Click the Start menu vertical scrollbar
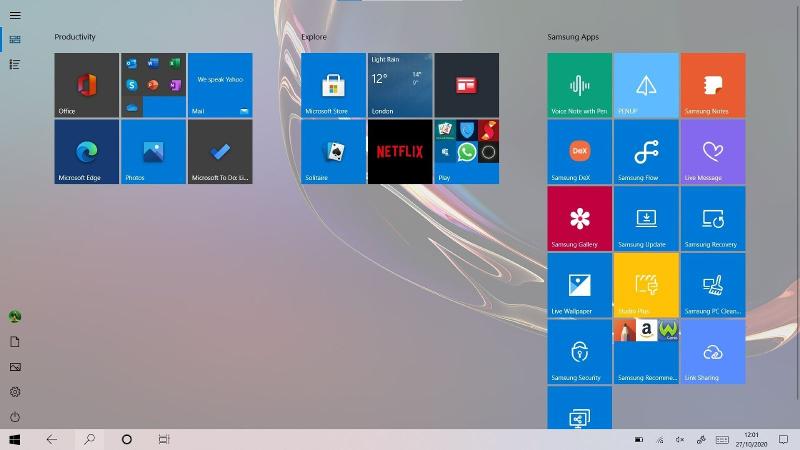Screen dimensions: 800x450 [x=797, y=204]
